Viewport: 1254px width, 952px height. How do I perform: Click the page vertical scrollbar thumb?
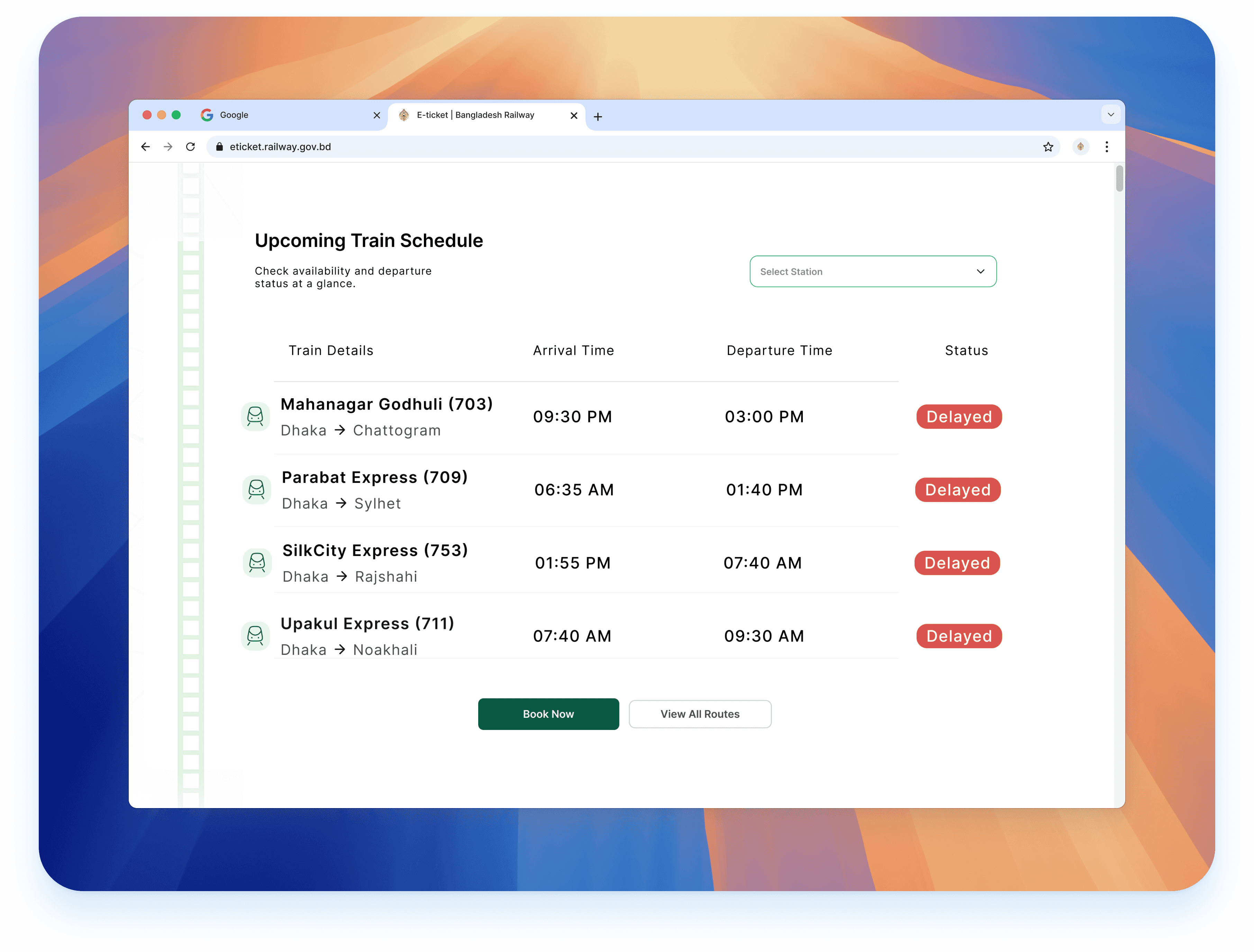coord(1119,178)
